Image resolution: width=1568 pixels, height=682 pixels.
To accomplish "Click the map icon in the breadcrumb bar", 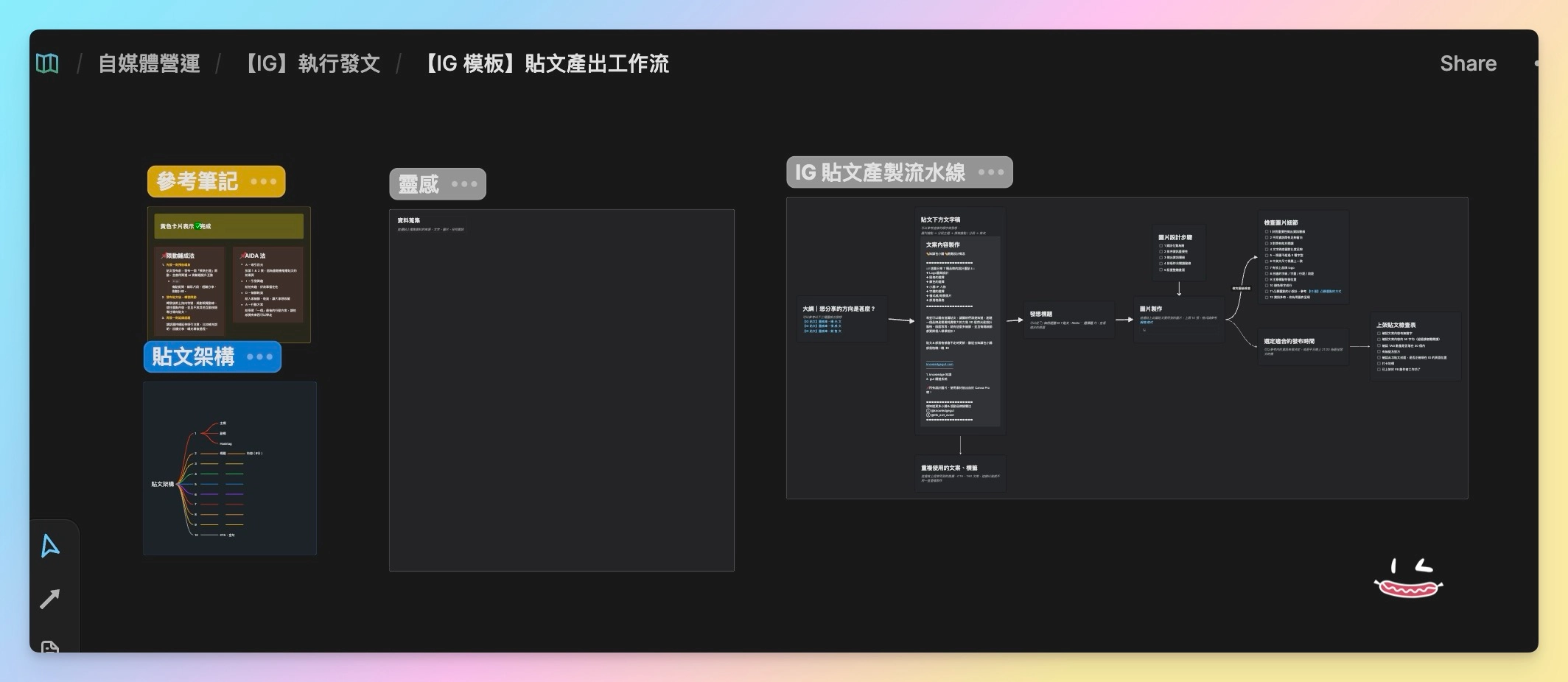I will pyautogui.click(x=47, y=63).
